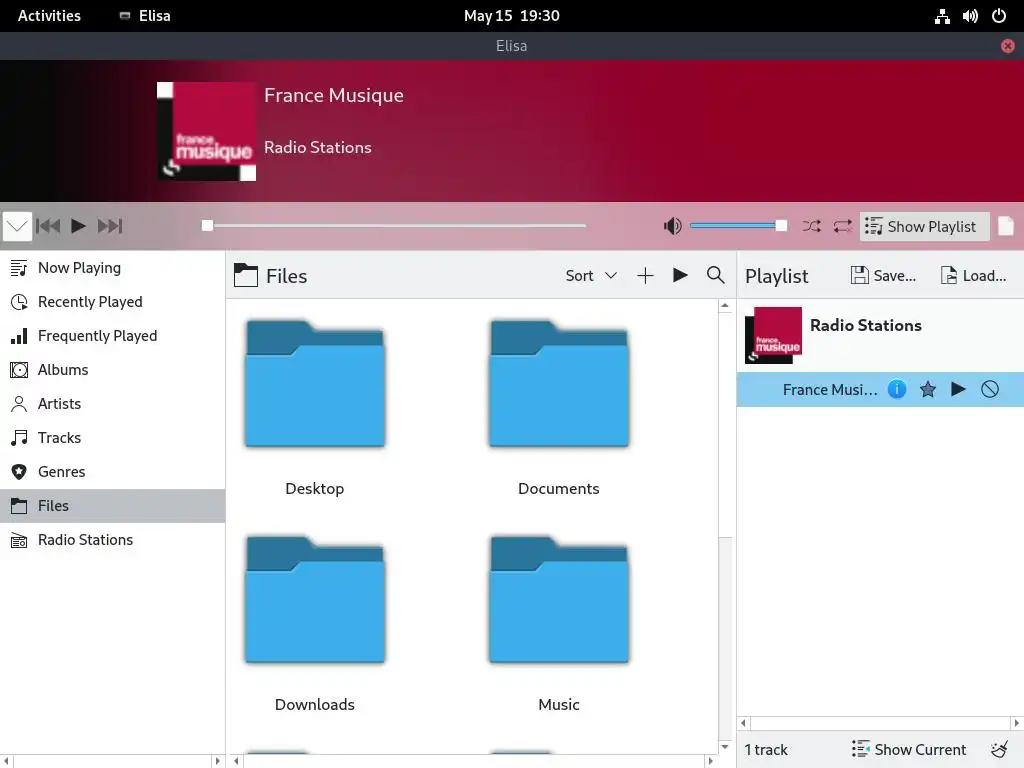The image size is (1024, 768).
Task: Go to the Albums view
Action: coord(112,370)
